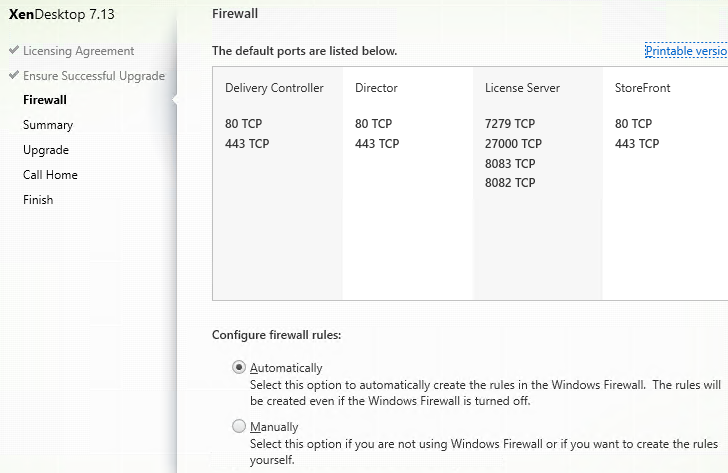Click 443 TCP under StoreFront
This screenshot has height=473, width=728.
[637, 143]
